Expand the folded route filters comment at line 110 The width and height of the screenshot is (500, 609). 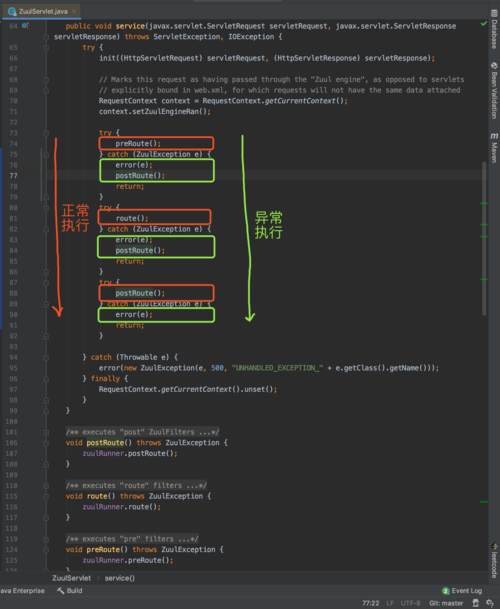[46, 485]
